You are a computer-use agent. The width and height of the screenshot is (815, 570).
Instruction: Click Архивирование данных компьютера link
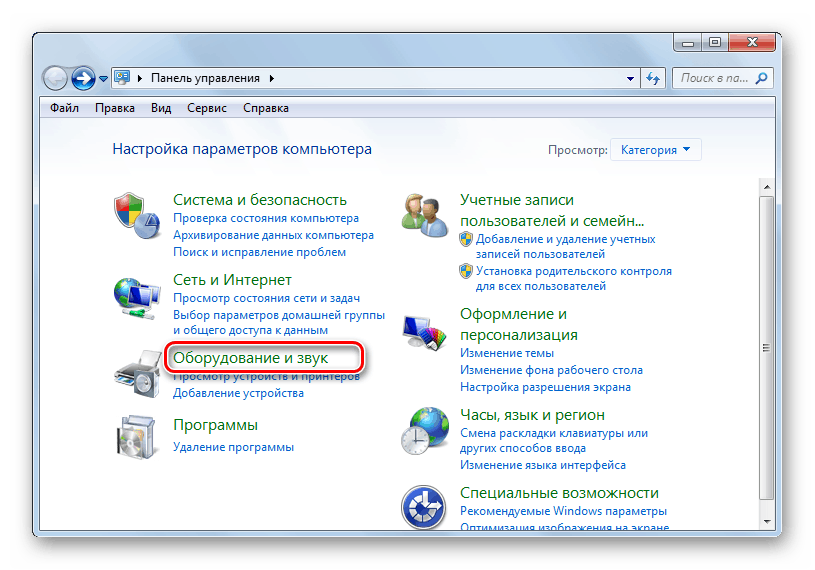[x=273, y=235]
